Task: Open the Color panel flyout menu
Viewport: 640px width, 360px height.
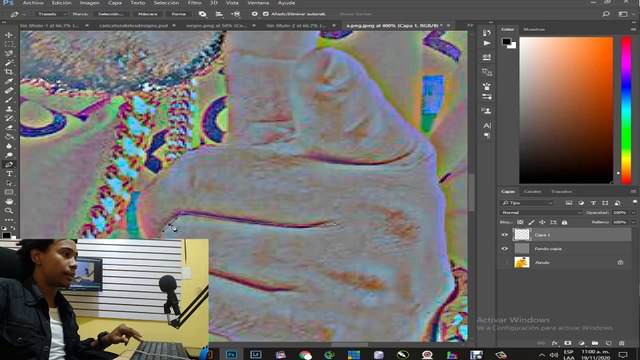Action: click(x=633, y=29)
